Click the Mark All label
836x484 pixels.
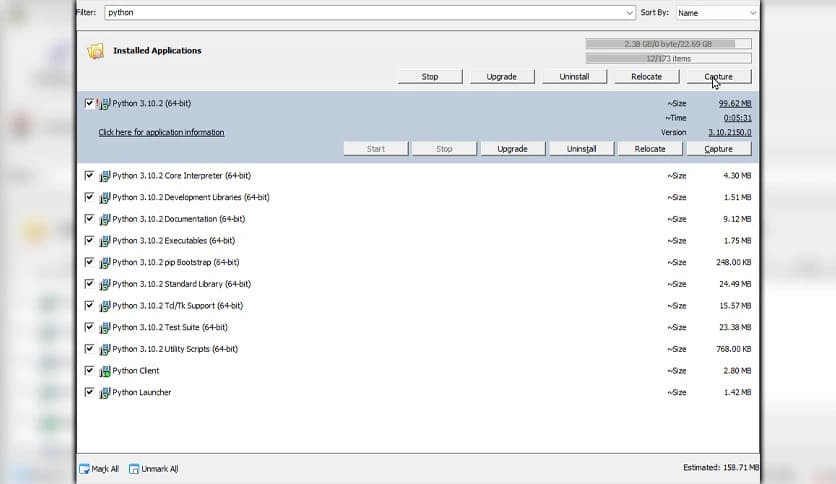click(105, 469)
